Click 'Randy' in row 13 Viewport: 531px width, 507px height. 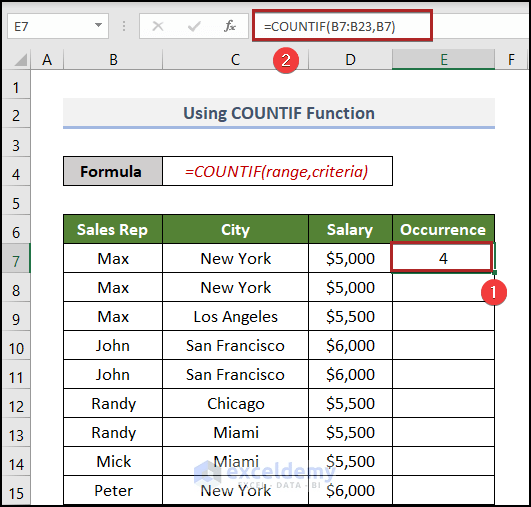[113, 432]
